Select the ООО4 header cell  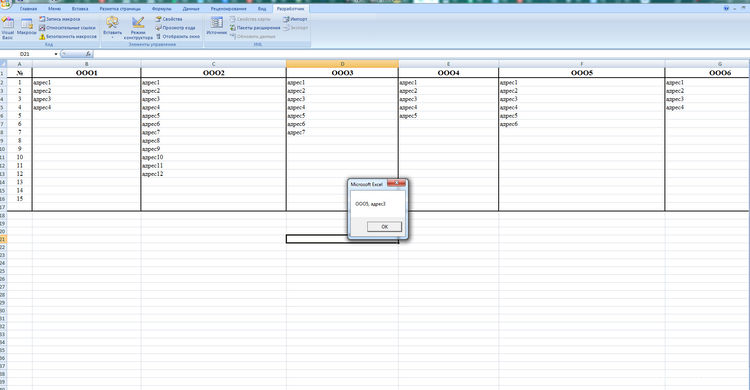point(448,73)
